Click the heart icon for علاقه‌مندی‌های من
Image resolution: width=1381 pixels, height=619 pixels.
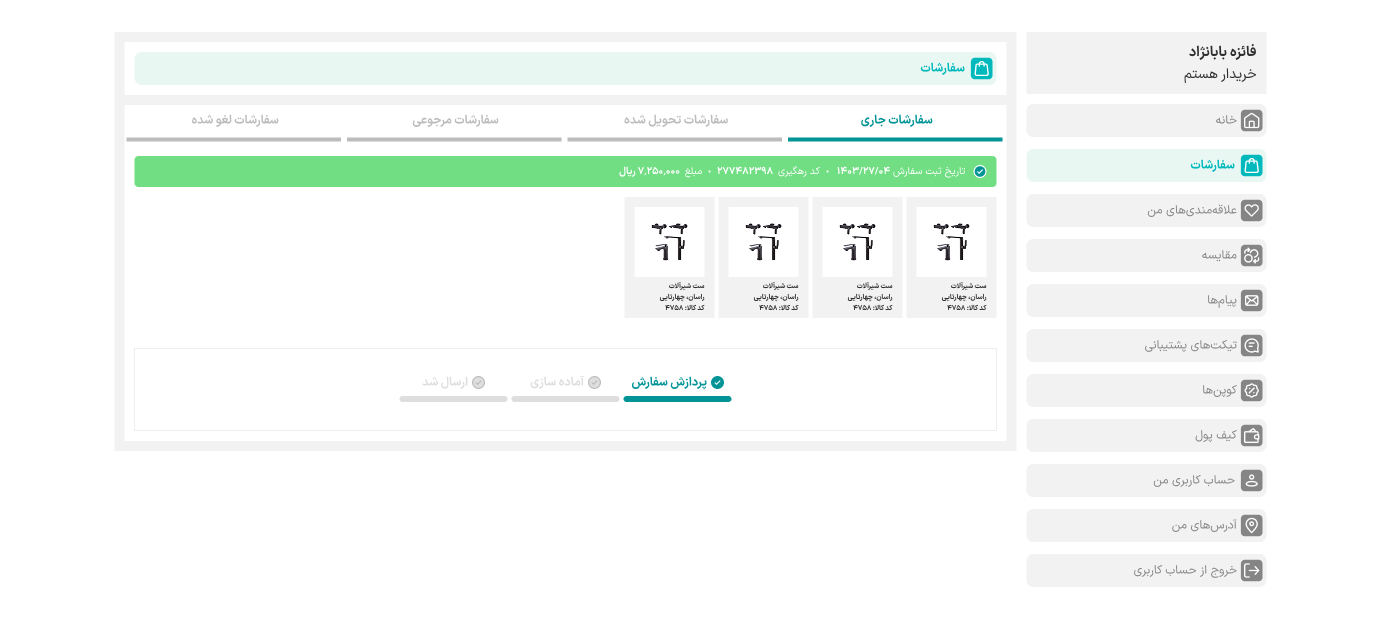tap(1251, 210)
